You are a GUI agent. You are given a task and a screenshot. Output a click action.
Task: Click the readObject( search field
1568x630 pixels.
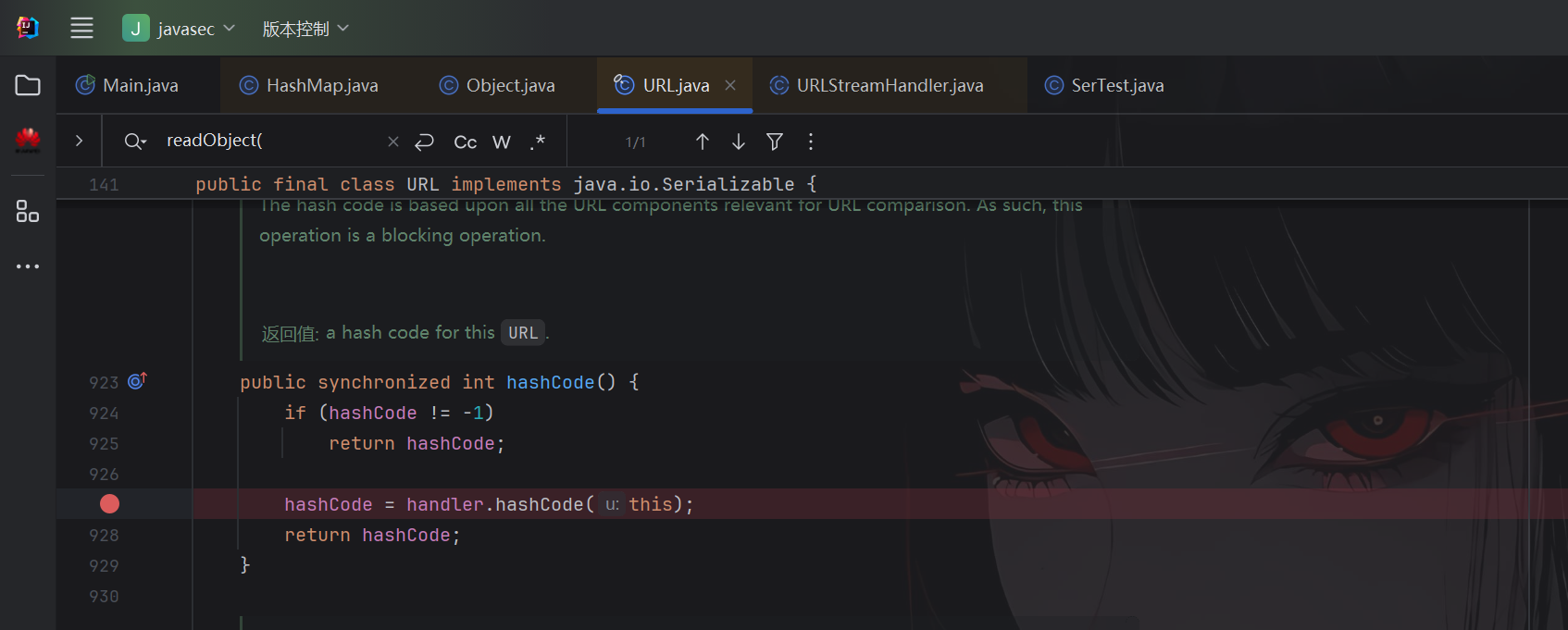click(x=273, y=141)
